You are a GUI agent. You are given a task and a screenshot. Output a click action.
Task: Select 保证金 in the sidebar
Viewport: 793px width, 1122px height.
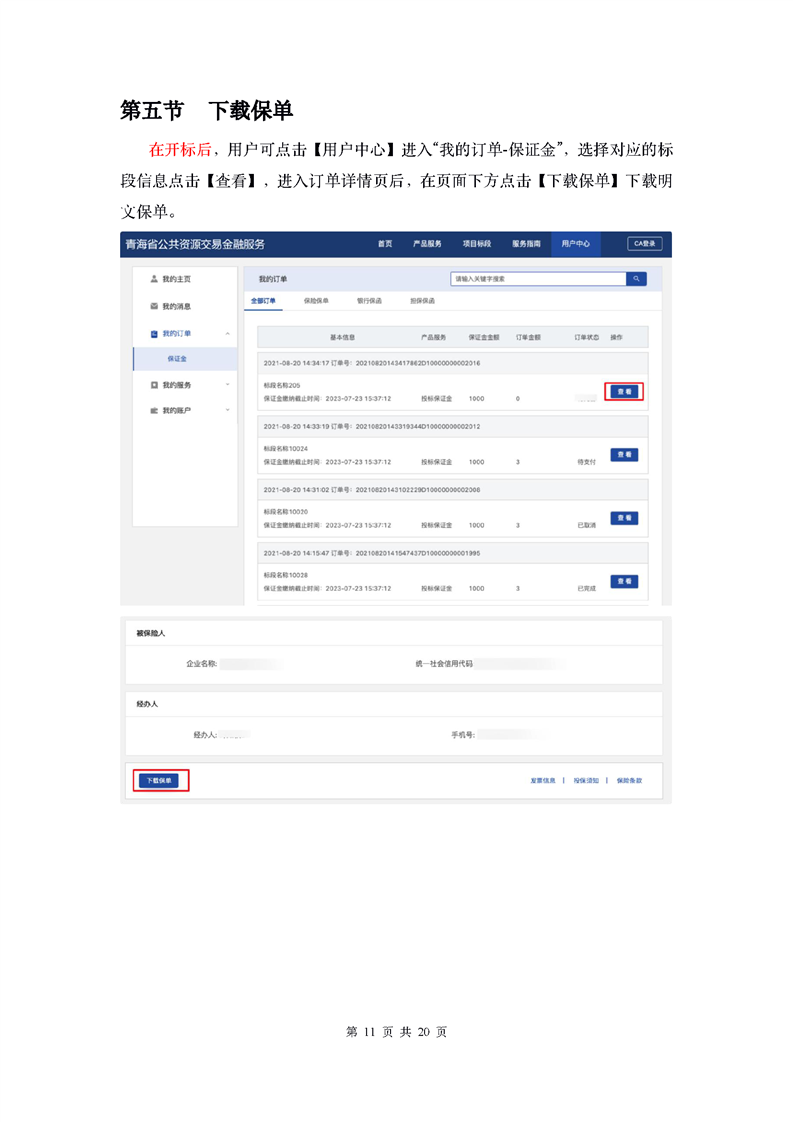pyautogui.click(x=177, y=358)
